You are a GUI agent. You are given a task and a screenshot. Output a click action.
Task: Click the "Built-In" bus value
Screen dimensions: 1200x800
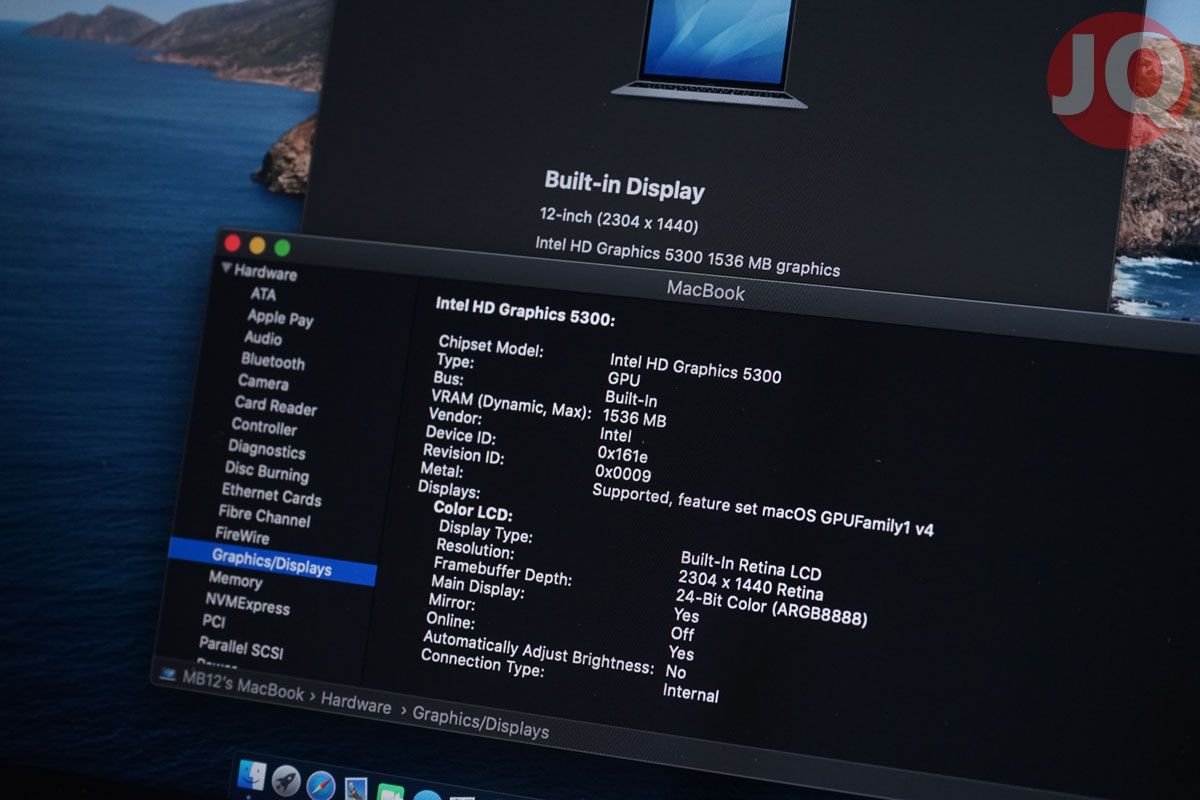pos(631,400)
